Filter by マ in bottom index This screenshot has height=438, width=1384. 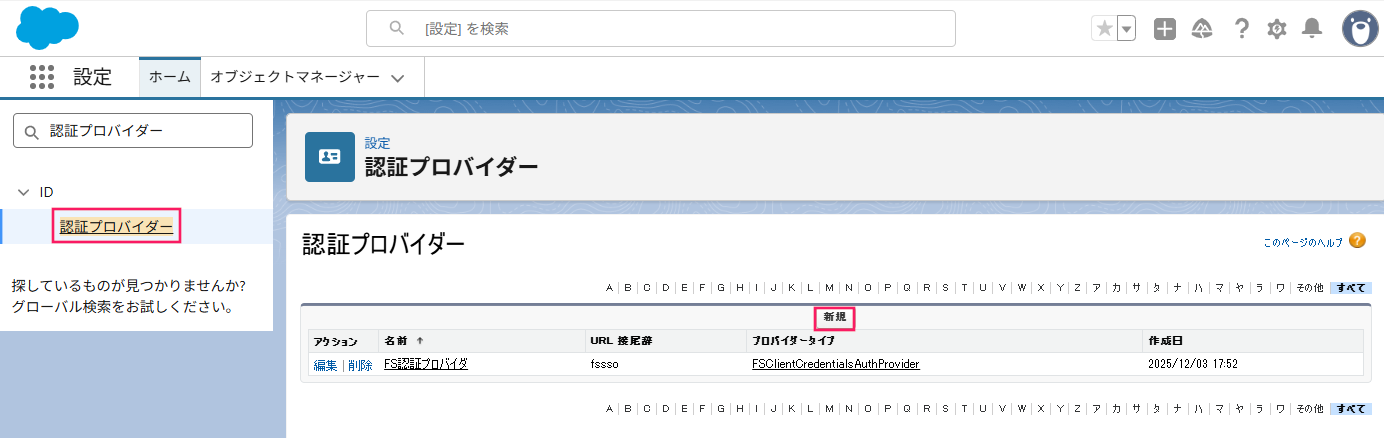(1219, 408)
